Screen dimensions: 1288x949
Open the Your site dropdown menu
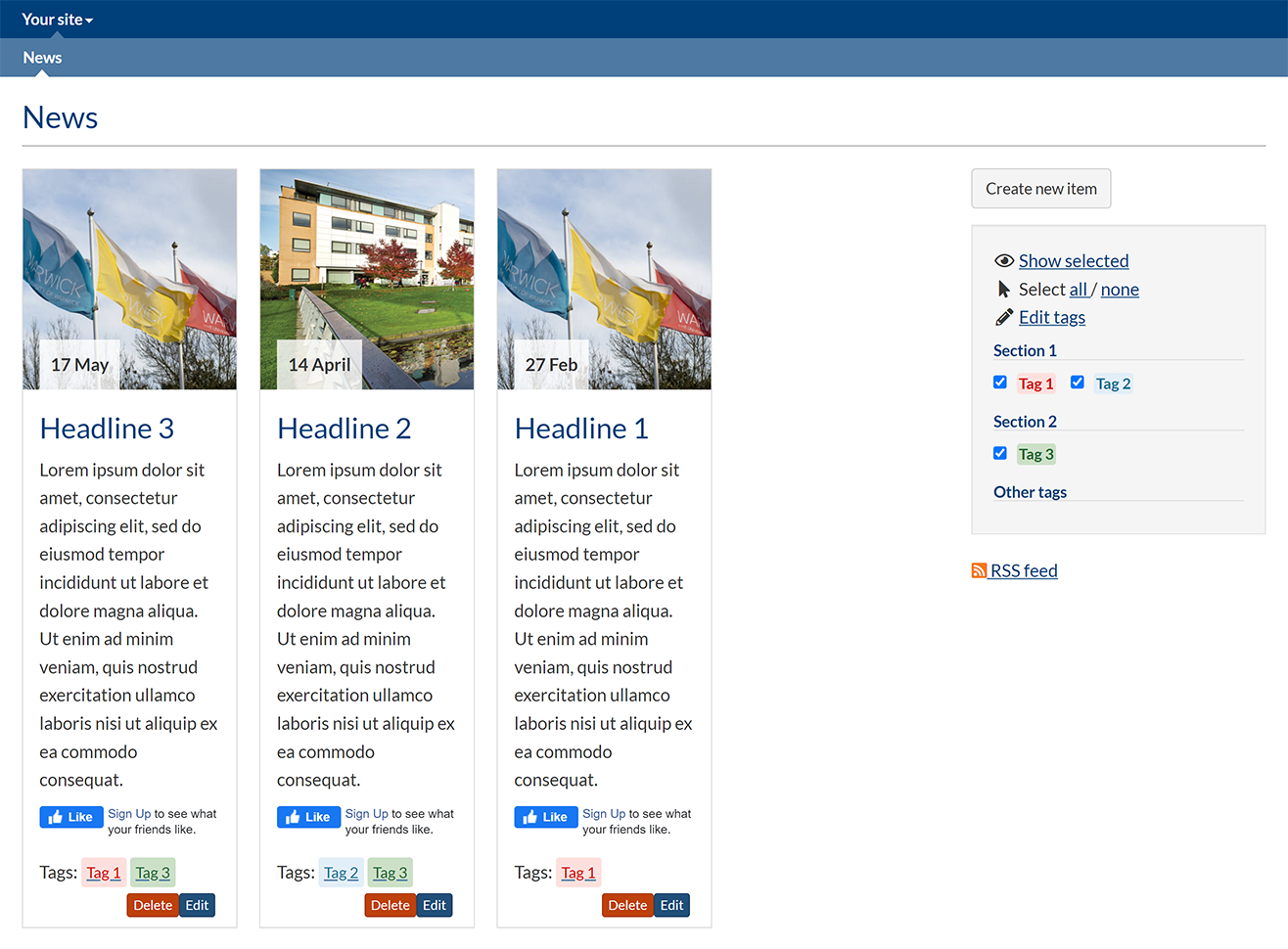click(57, 20)
